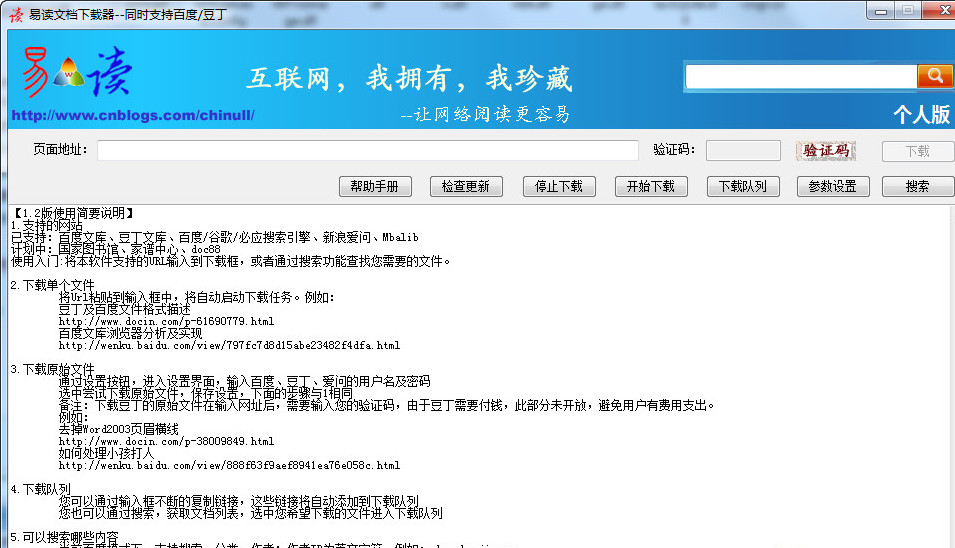Click the 开始下载 button
This screenshot has width=955, height=548.
click(x=651, y=186)
